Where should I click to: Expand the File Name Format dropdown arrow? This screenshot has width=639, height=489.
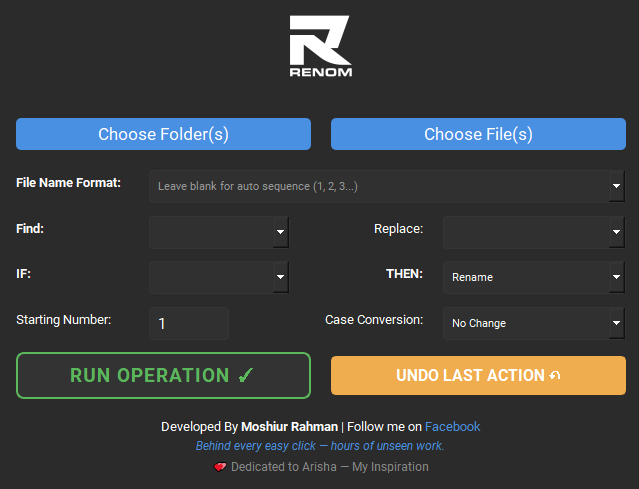click(x=615, y=186)
